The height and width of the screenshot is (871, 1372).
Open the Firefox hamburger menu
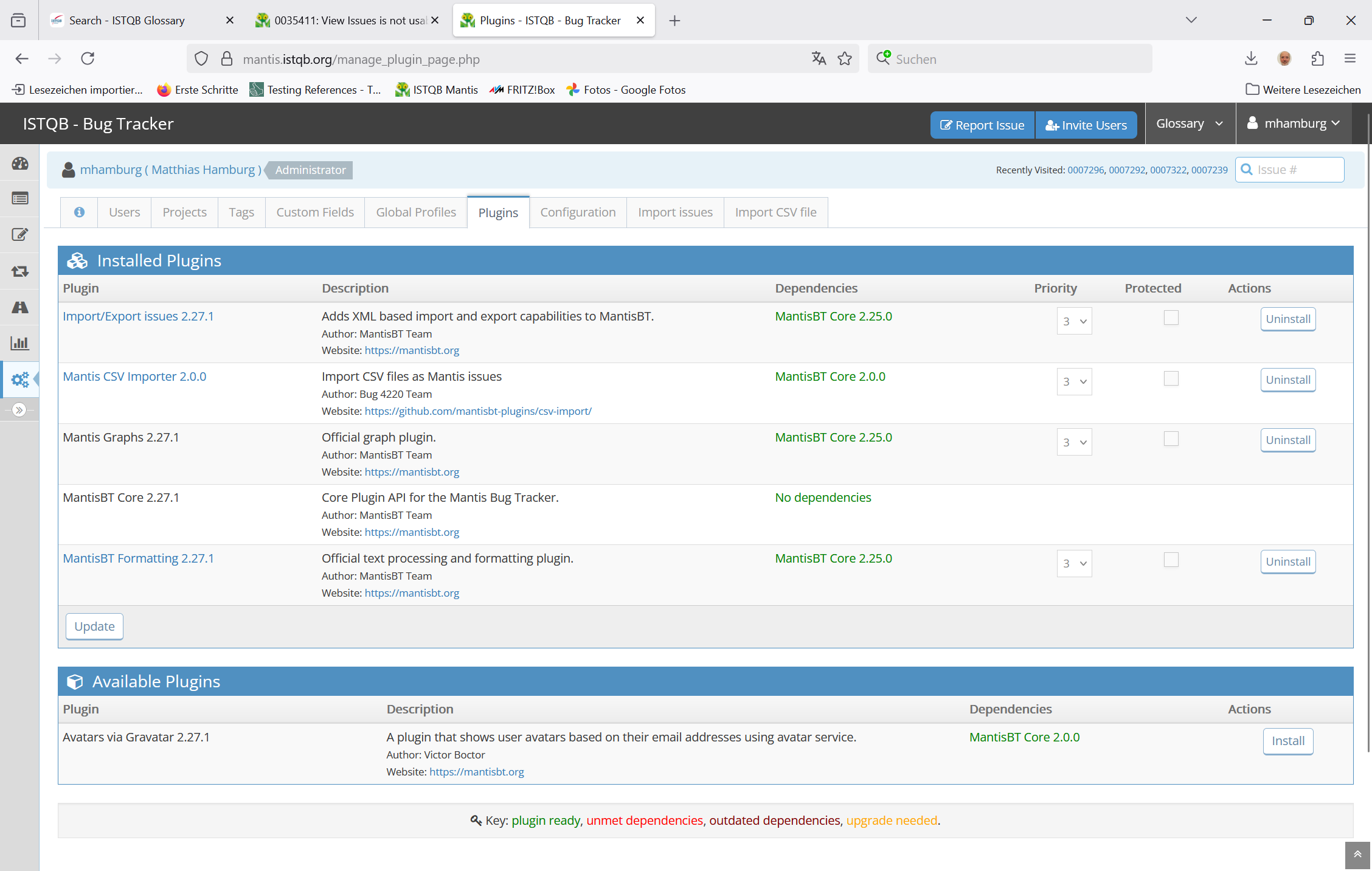coord(1350,58)
